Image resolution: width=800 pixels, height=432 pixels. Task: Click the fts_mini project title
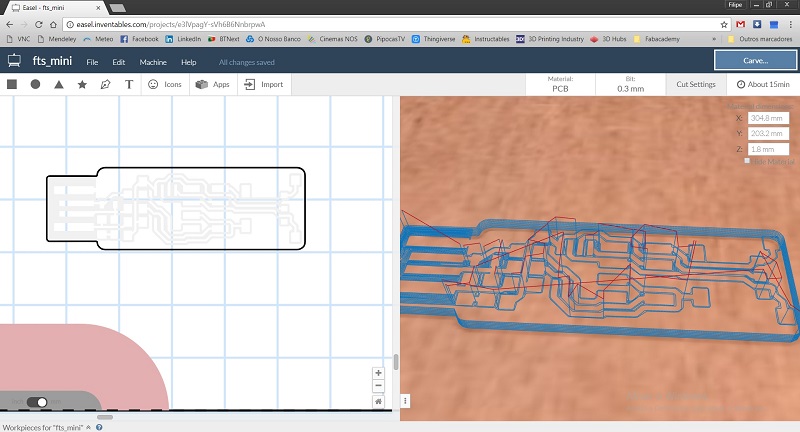click(52, 61)
